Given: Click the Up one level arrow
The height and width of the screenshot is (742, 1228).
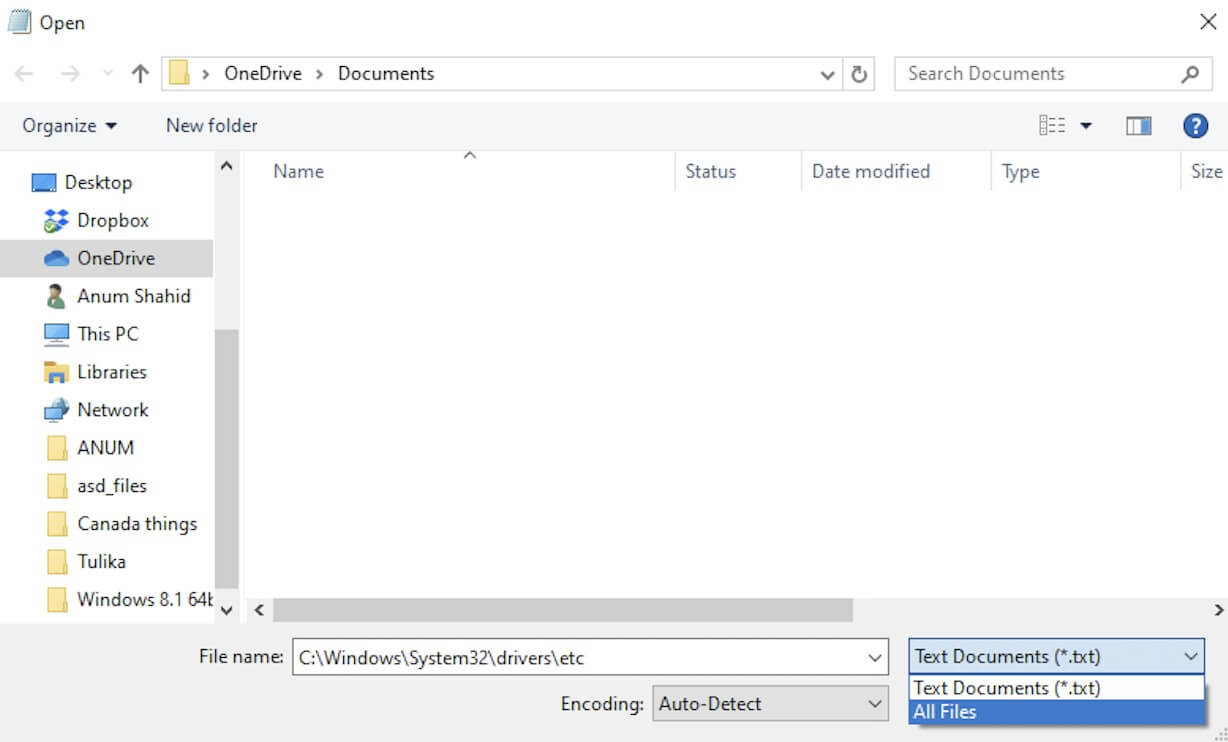Looking at the screenshot, I should 140,74.
